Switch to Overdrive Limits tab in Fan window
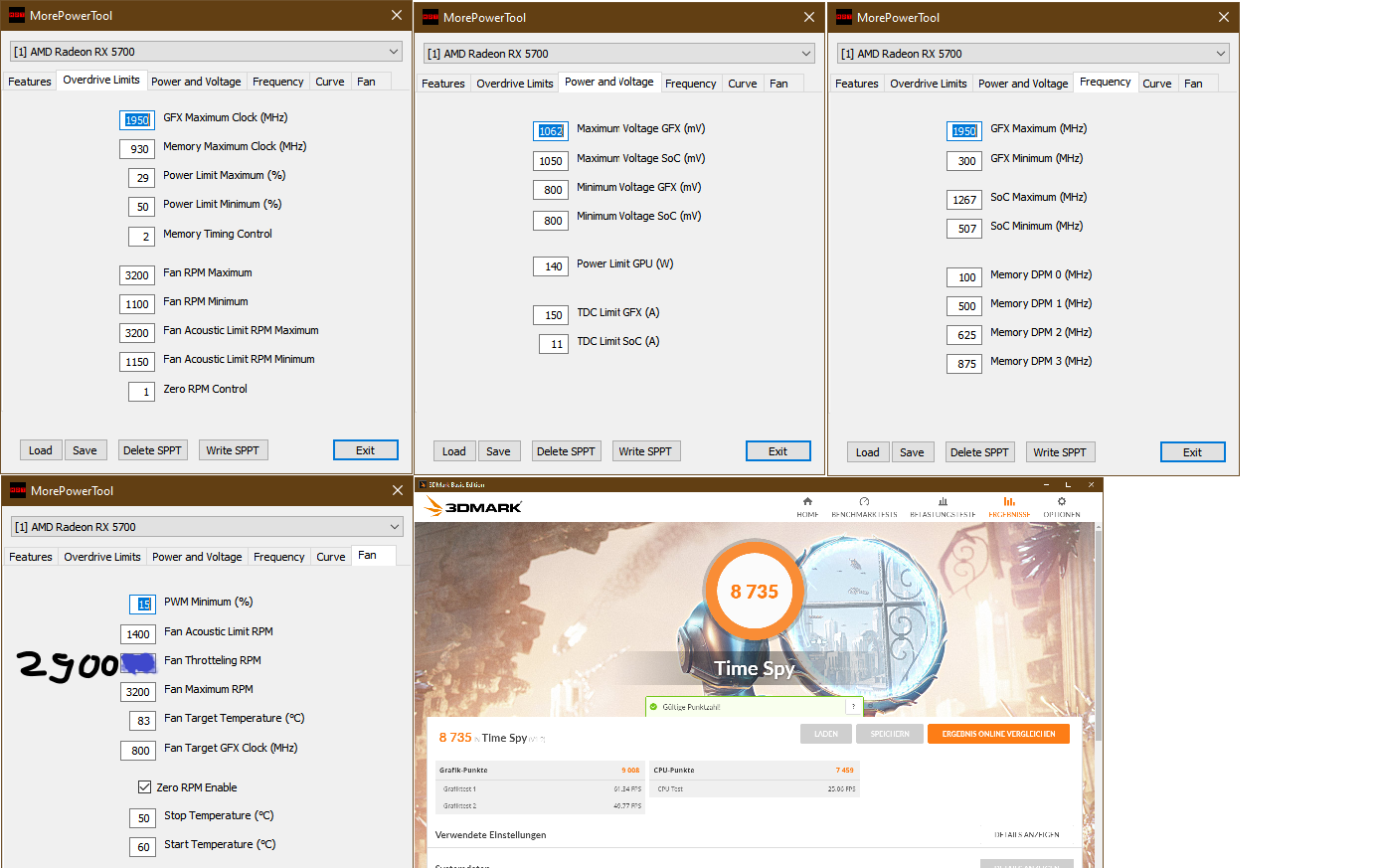 pyautogui.click(x=102, y=557)
